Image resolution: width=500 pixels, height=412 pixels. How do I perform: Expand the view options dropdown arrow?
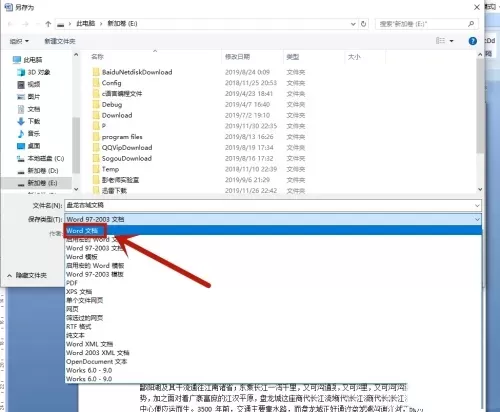(x=451, y=41)
